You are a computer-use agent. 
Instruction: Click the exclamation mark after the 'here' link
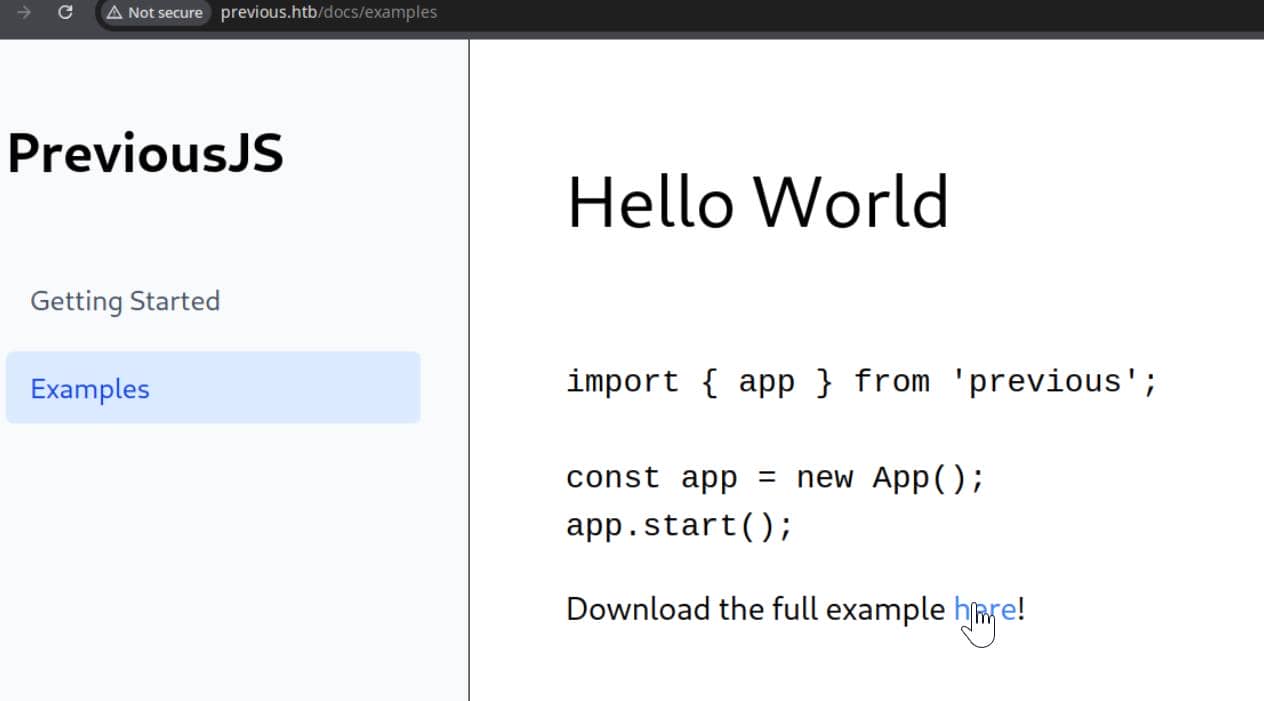(x=1021, y=608)
